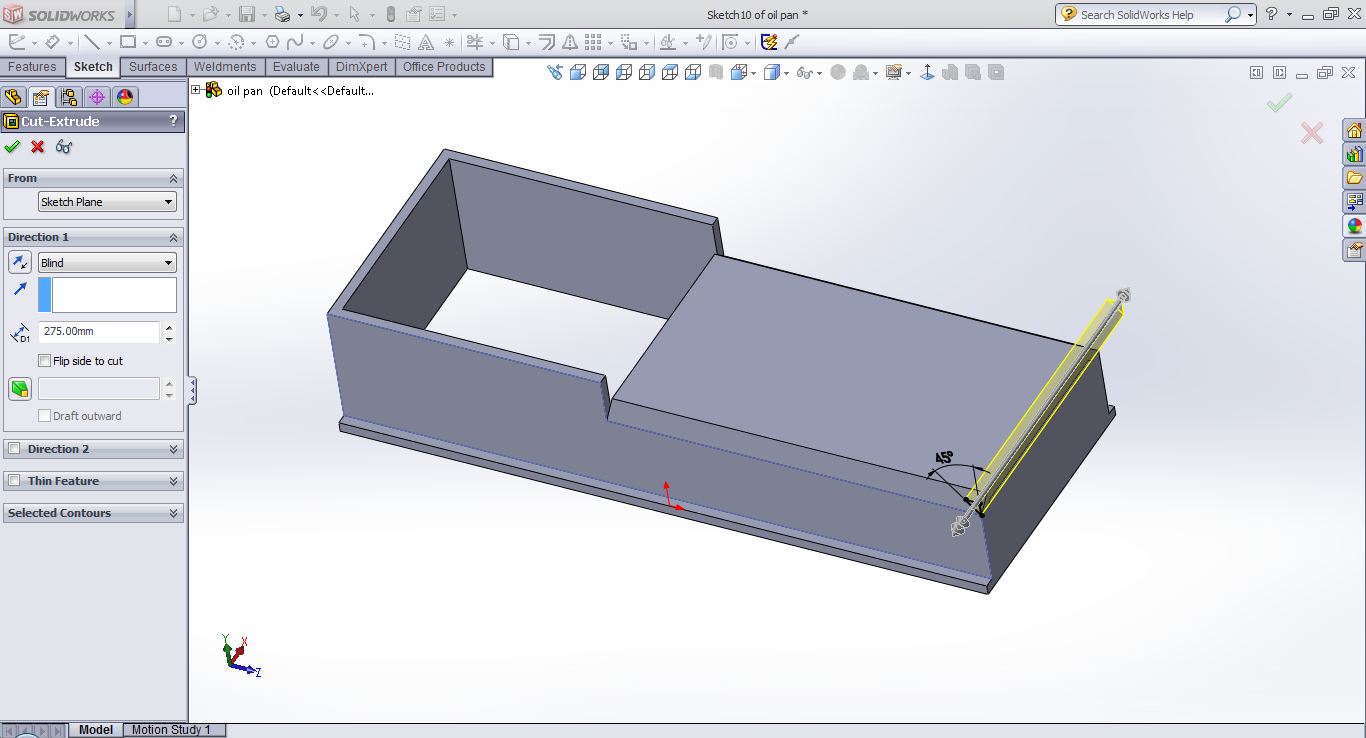Select the Ellipse sketch tool

[x=331, y=42]
